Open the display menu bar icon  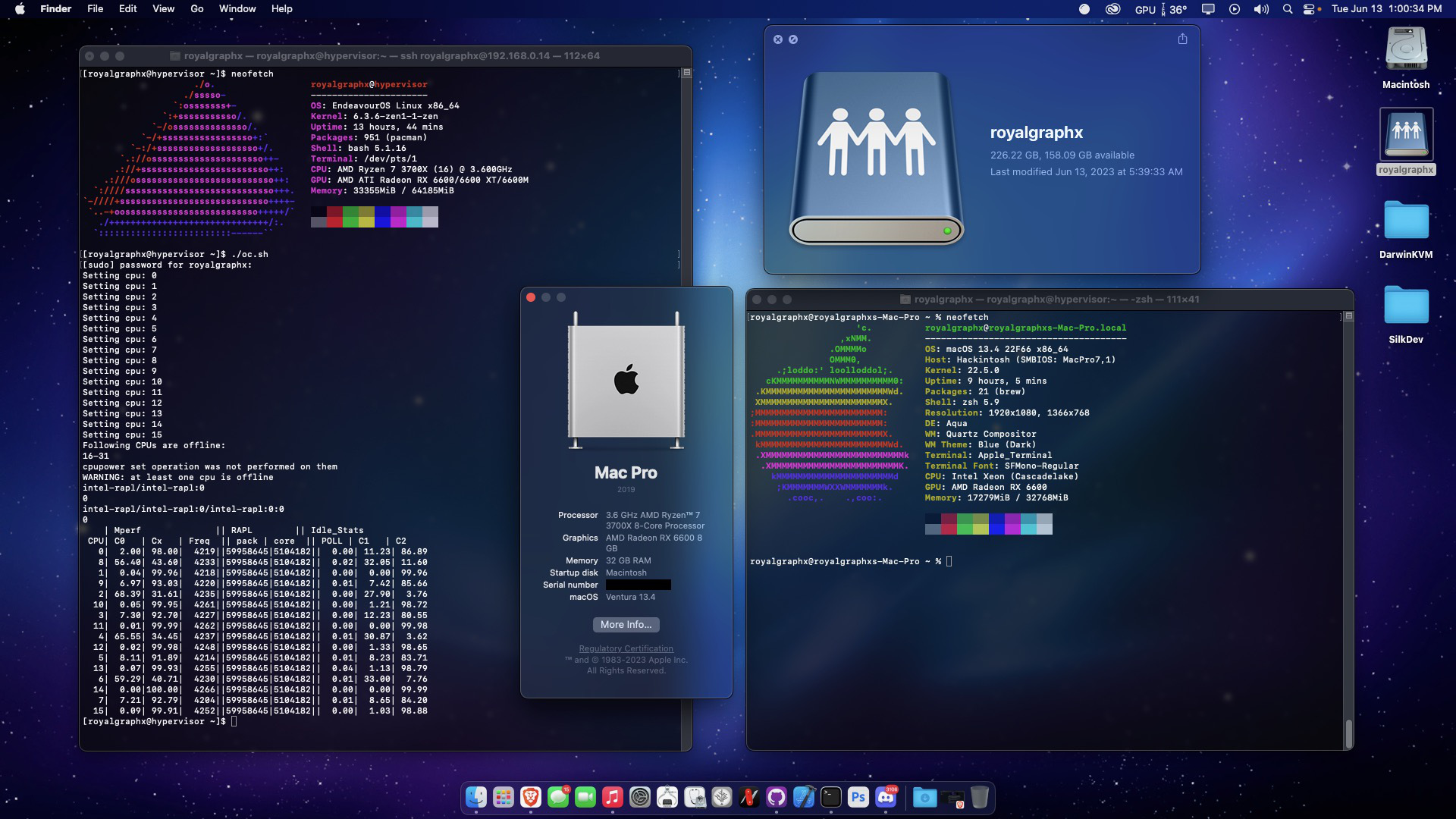tap(1208, 9)
